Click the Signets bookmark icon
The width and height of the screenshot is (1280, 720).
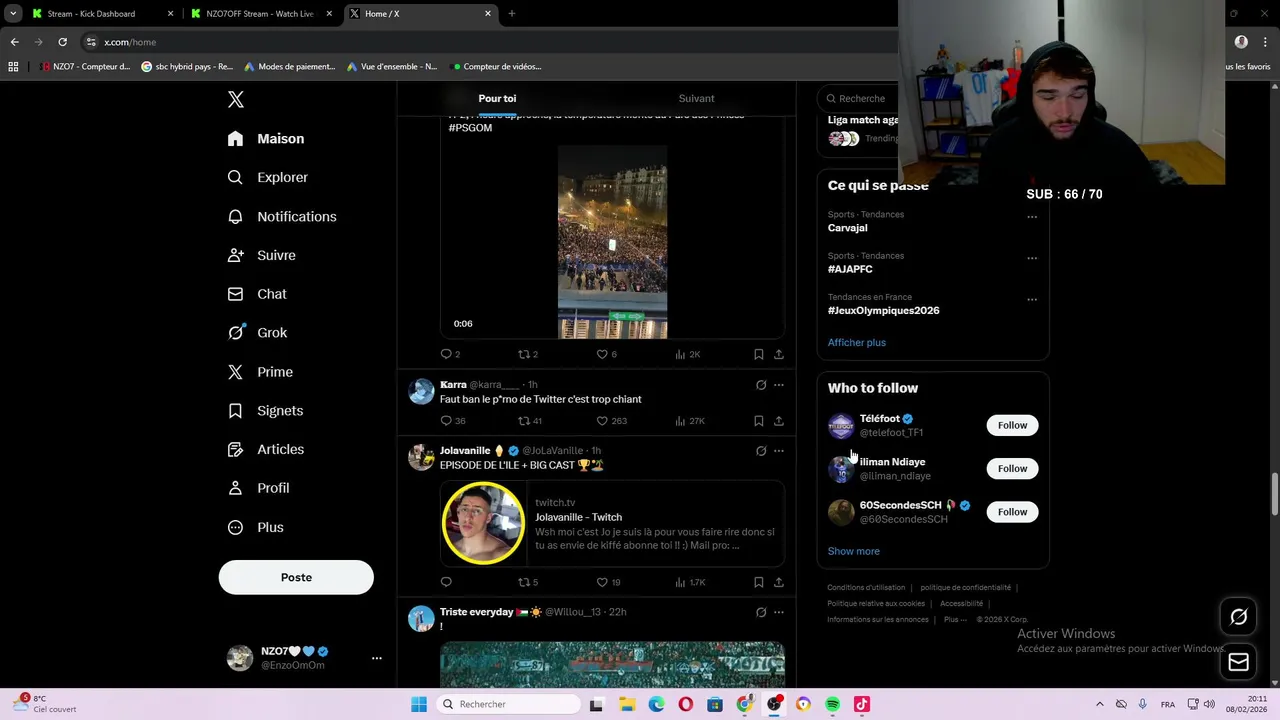pos(235,411)
